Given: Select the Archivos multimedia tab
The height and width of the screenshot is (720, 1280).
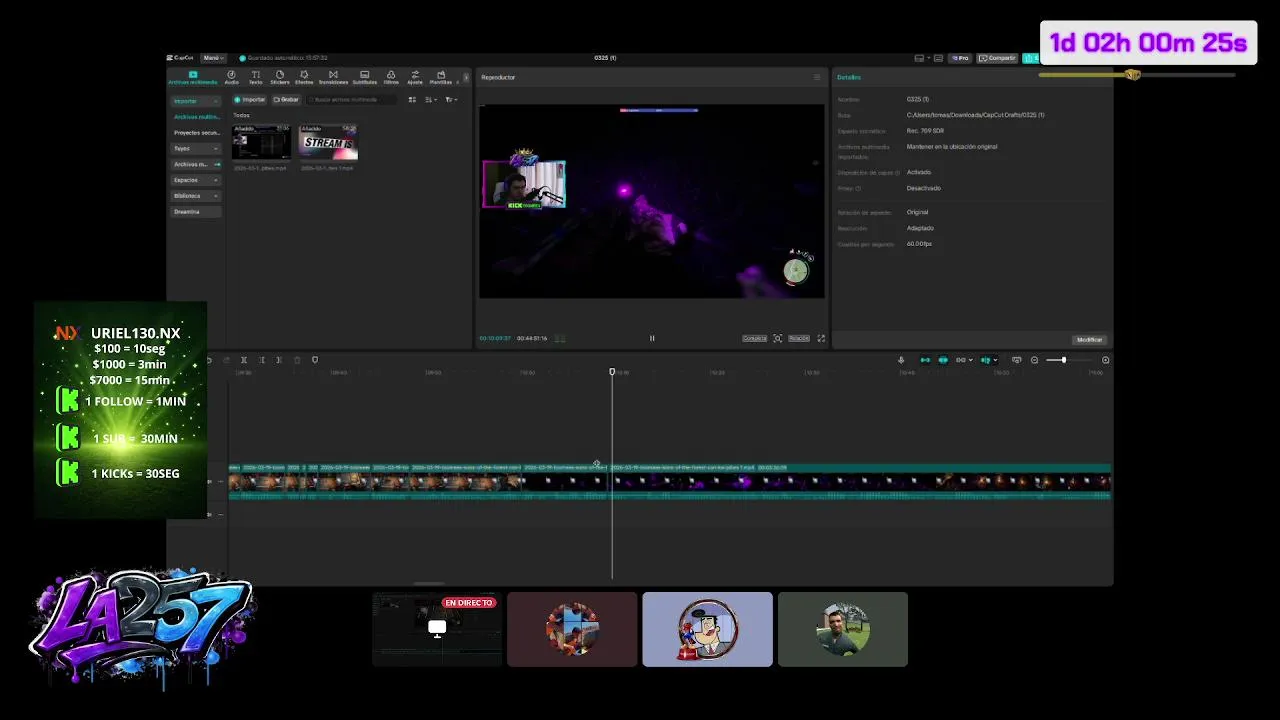Looking at the screenshot, I should (x=193, y=77).
